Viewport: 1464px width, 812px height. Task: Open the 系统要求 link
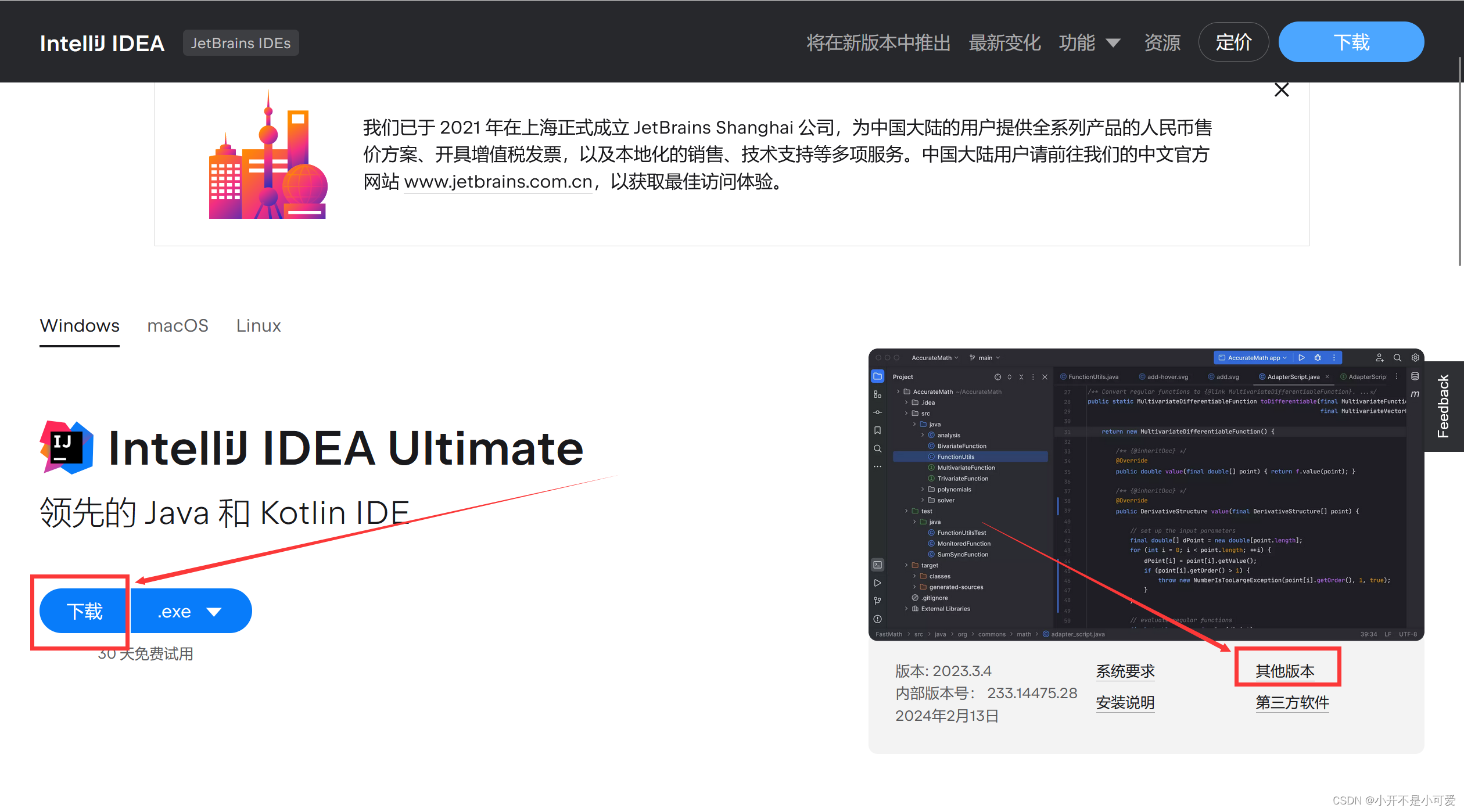[1125, 671]
